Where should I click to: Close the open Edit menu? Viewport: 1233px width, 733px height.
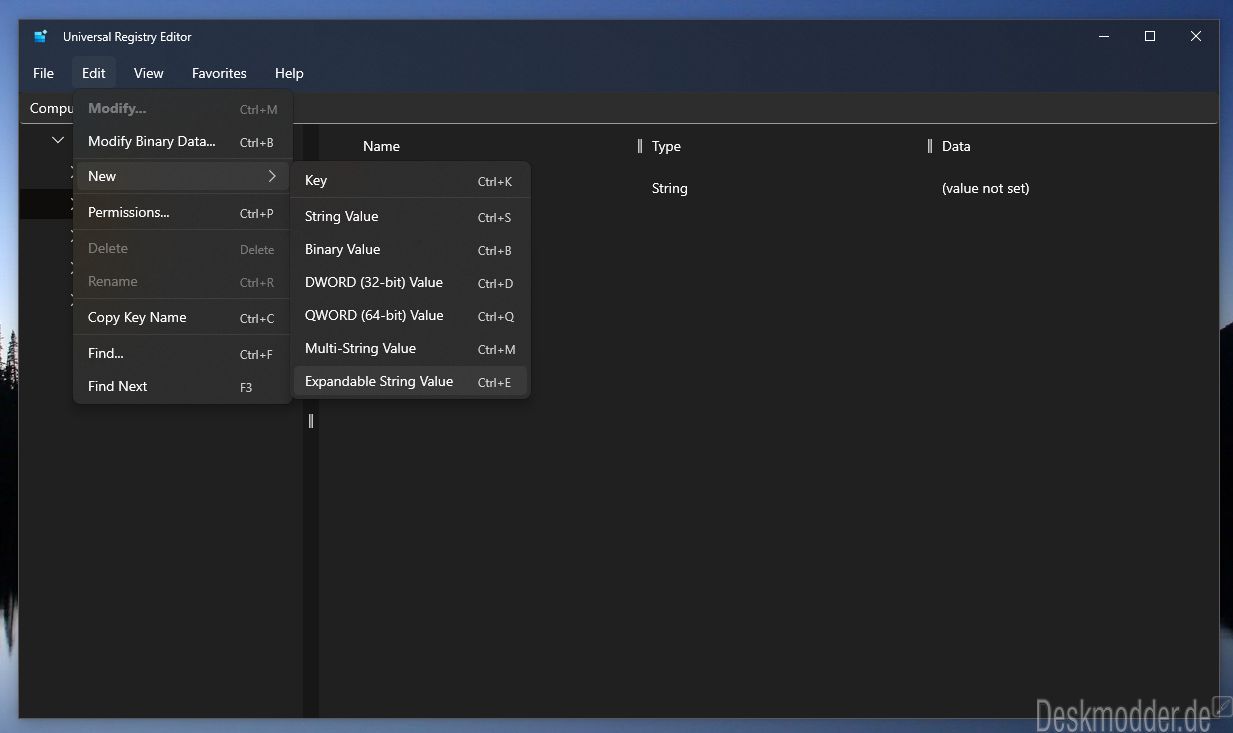[x=94, y=73]
